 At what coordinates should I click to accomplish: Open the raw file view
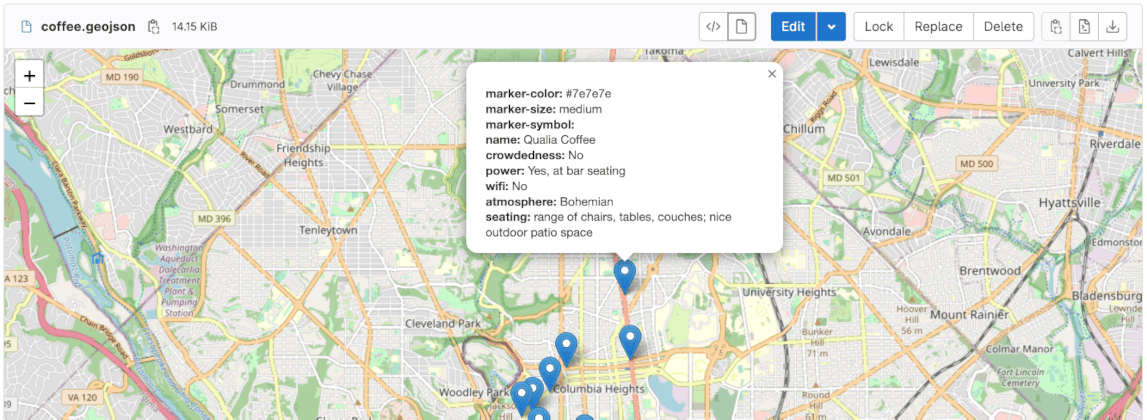coord(1084,27)
